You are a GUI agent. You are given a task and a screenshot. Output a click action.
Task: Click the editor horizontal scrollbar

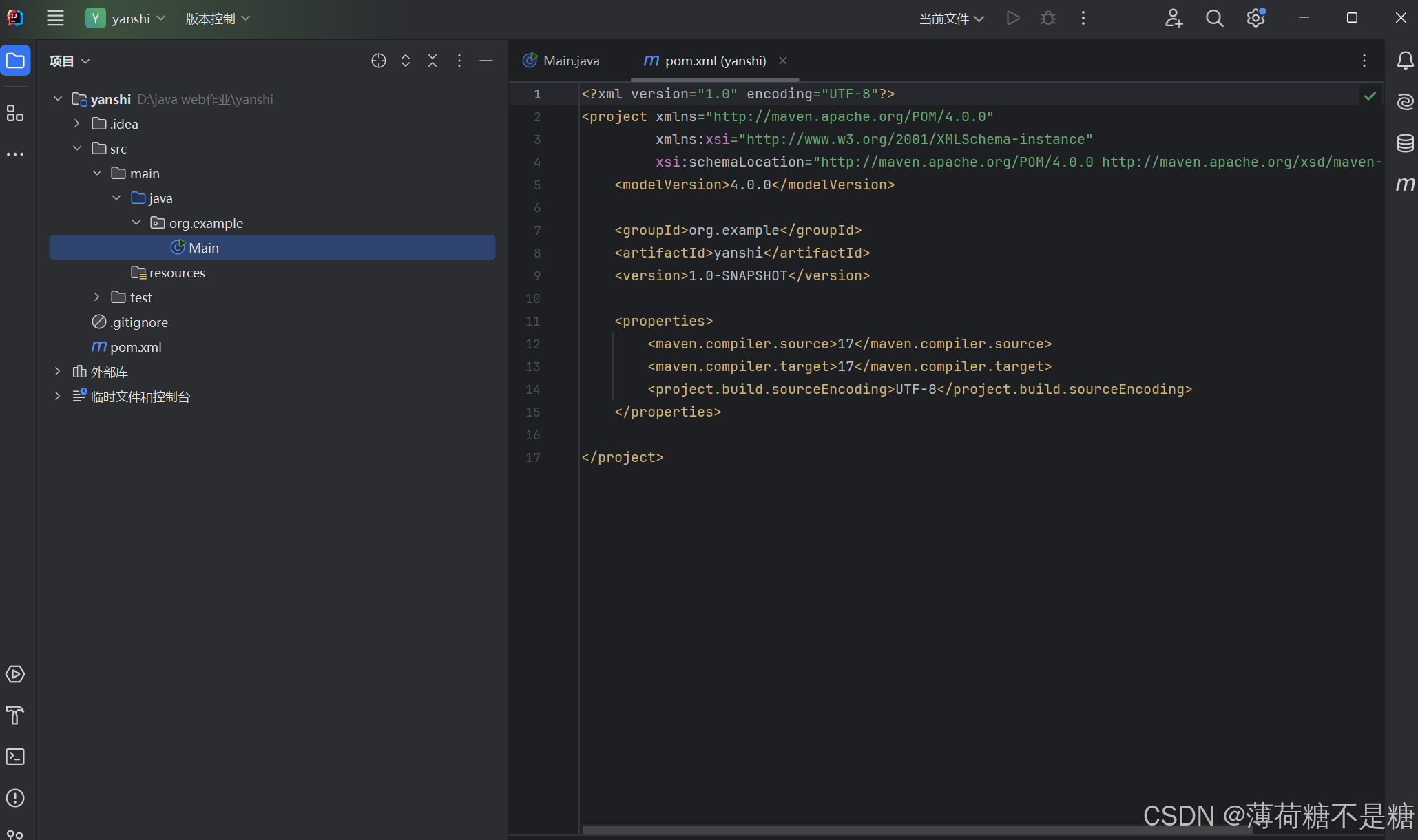click(x=916, y=829)
